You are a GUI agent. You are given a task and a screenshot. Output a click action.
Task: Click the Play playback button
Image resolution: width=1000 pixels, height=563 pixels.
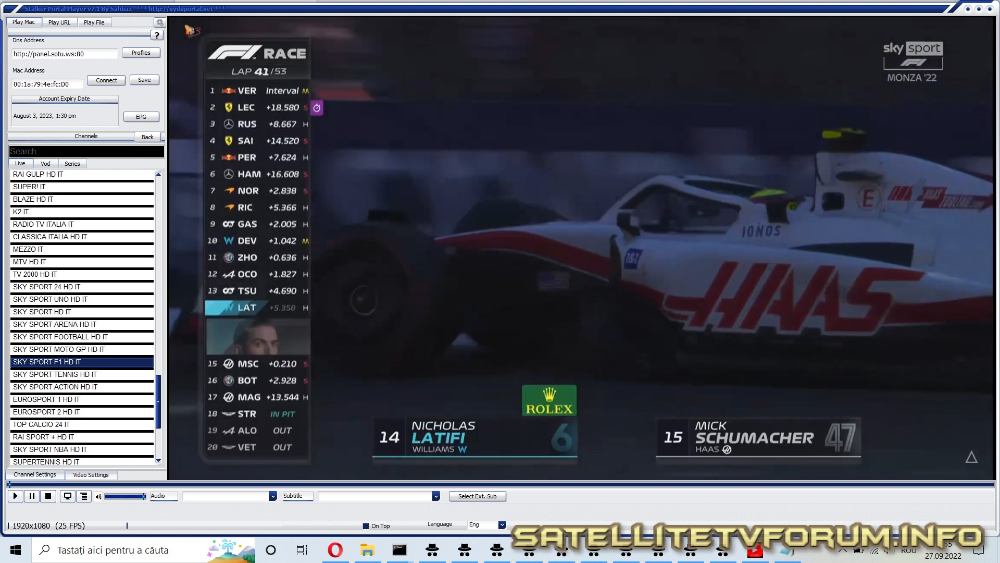coord(15,496)
